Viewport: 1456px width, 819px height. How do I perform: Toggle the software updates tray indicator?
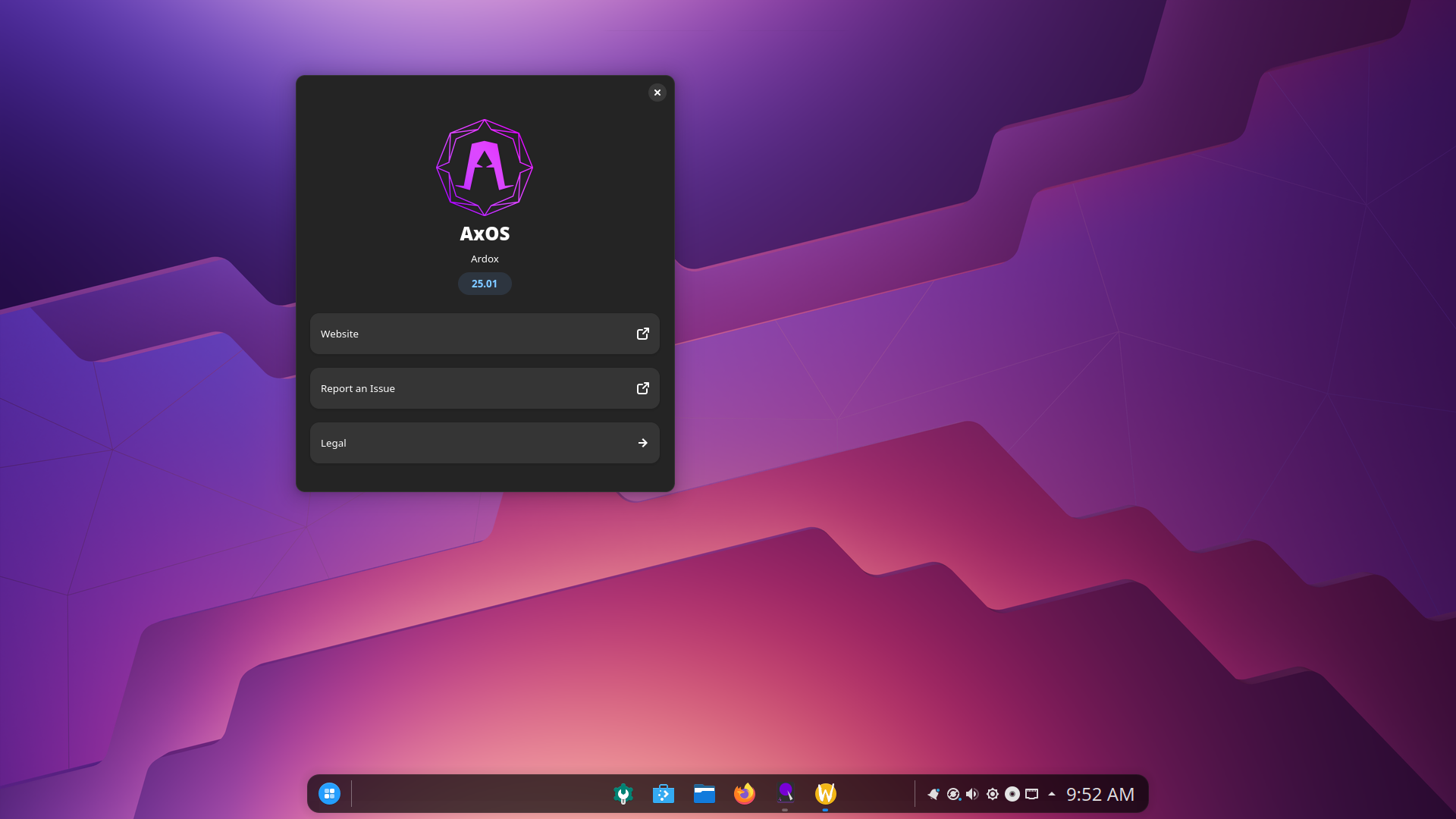click(x=953, y=794)
